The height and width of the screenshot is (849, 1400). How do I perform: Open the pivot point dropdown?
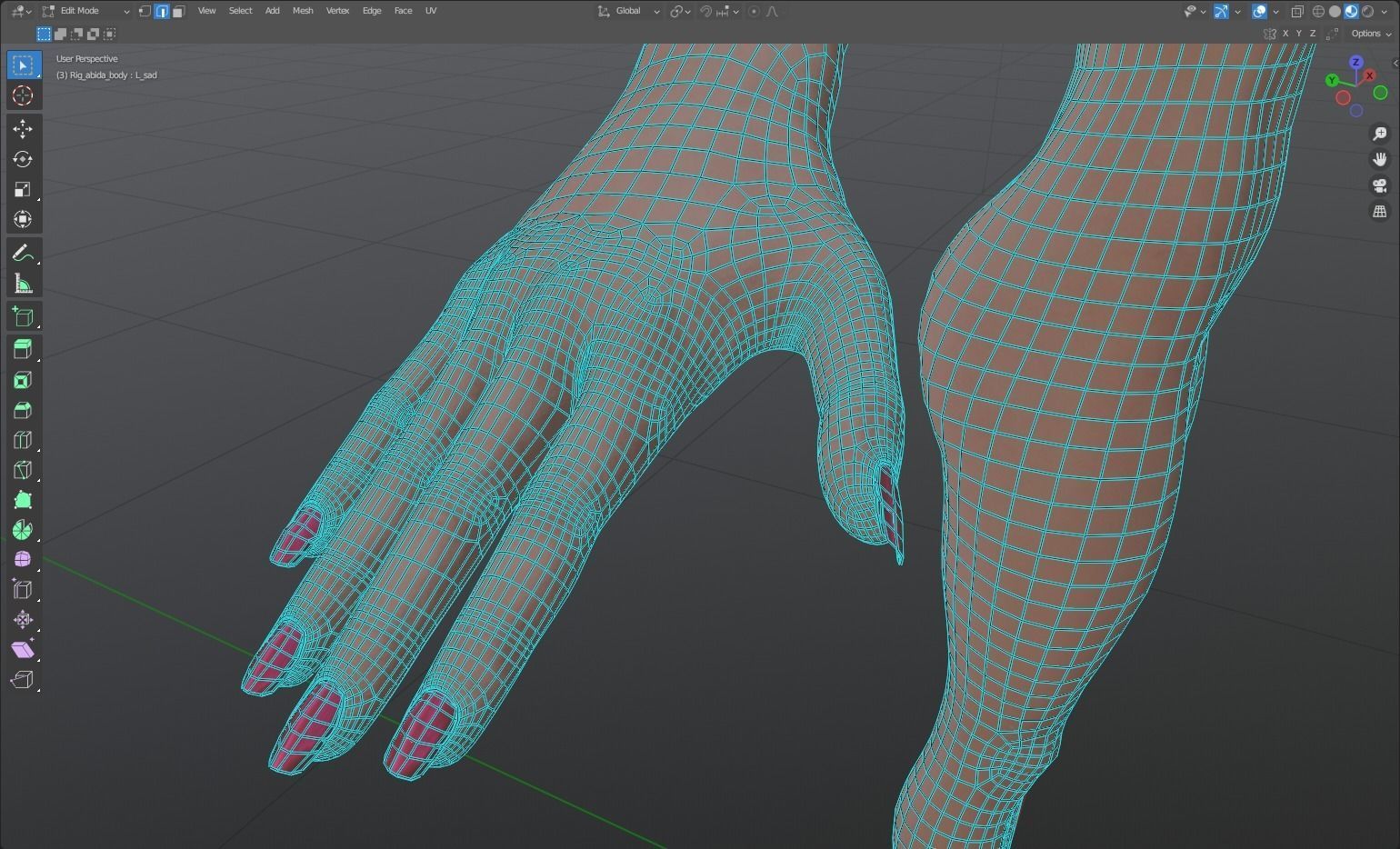[680, 11]
